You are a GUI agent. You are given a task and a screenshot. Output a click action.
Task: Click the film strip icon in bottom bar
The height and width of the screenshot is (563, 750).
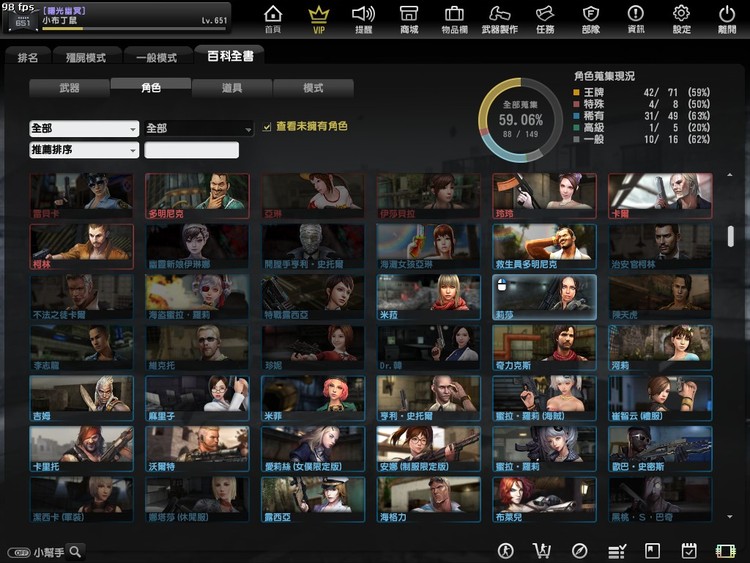[726, 552]
